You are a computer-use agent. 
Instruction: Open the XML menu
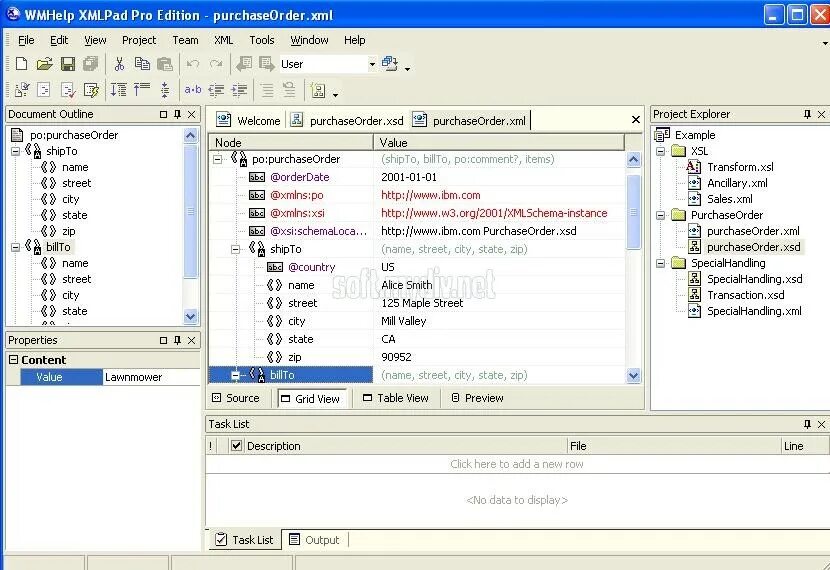point(223,40)
